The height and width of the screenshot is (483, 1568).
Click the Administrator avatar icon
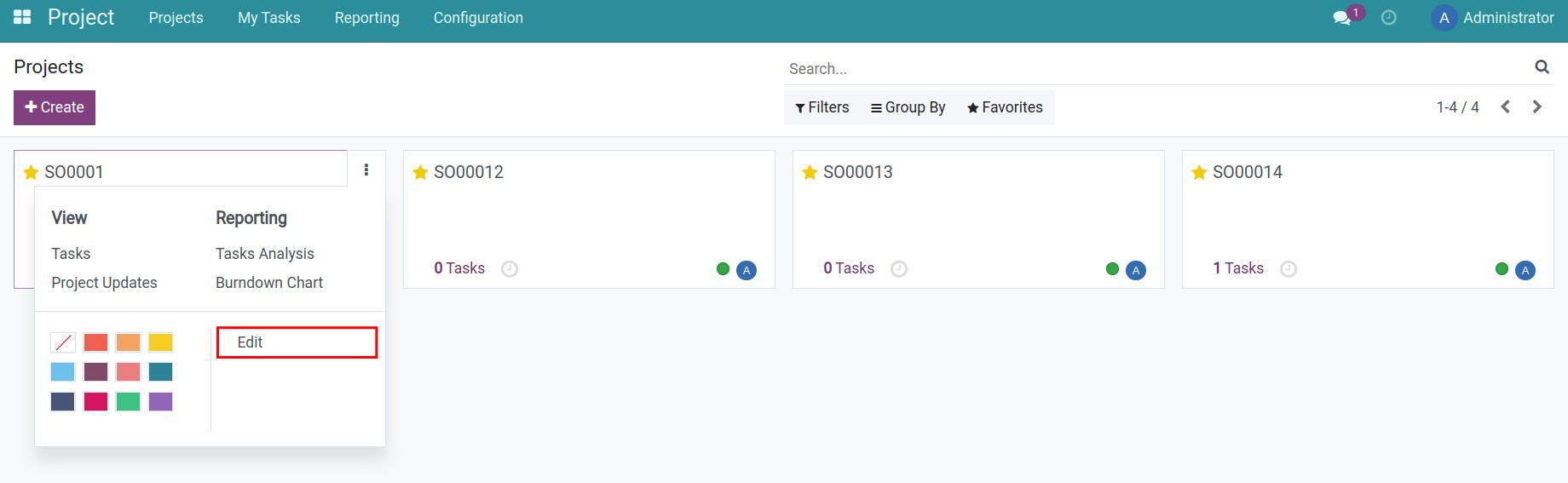pyautogui.click(x=1444, y=18)
